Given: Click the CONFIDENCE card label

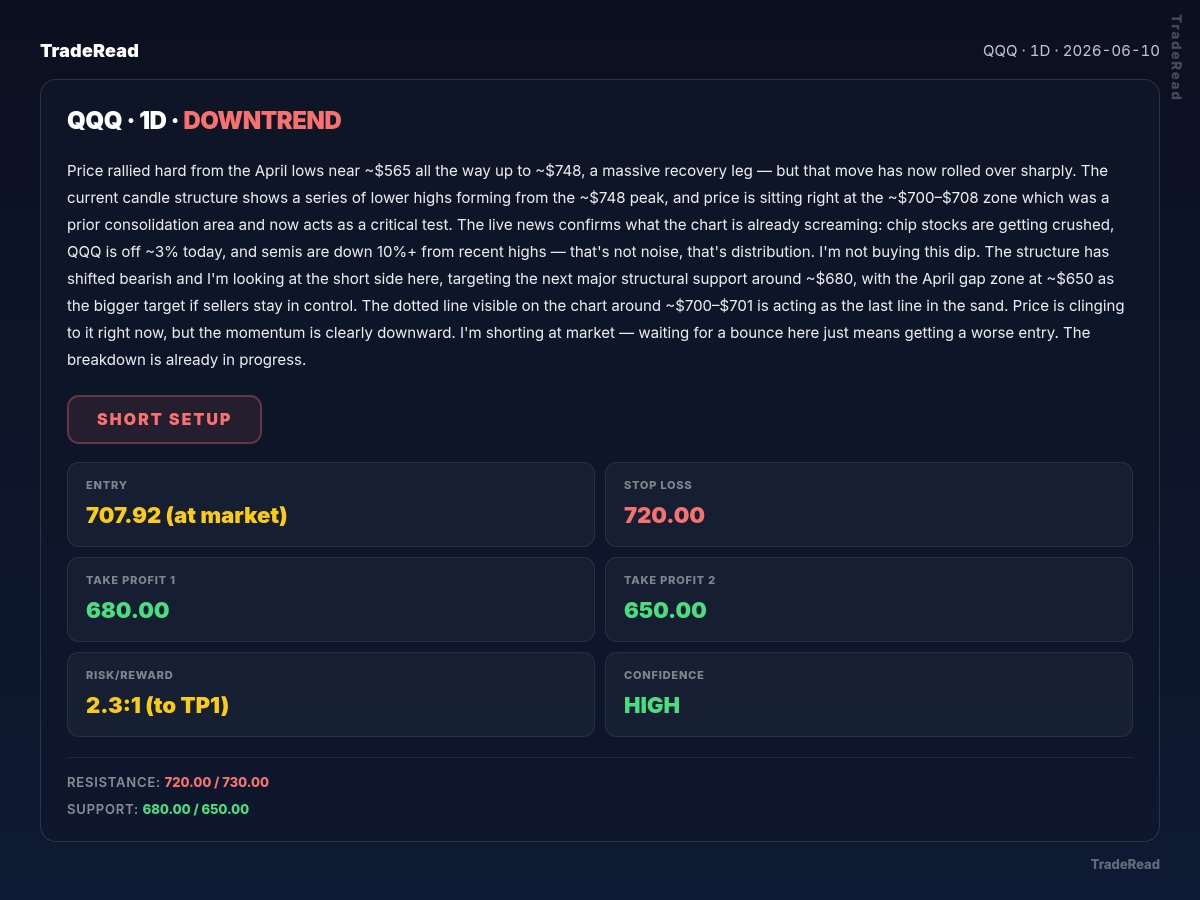Looking at the screenshot, I should [x=664, y=675].
